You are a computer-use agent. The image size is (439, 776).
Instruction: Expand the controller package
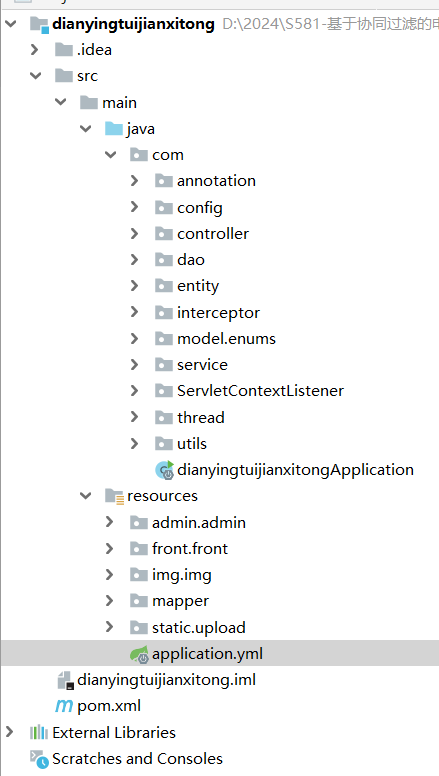coord(134,234)
